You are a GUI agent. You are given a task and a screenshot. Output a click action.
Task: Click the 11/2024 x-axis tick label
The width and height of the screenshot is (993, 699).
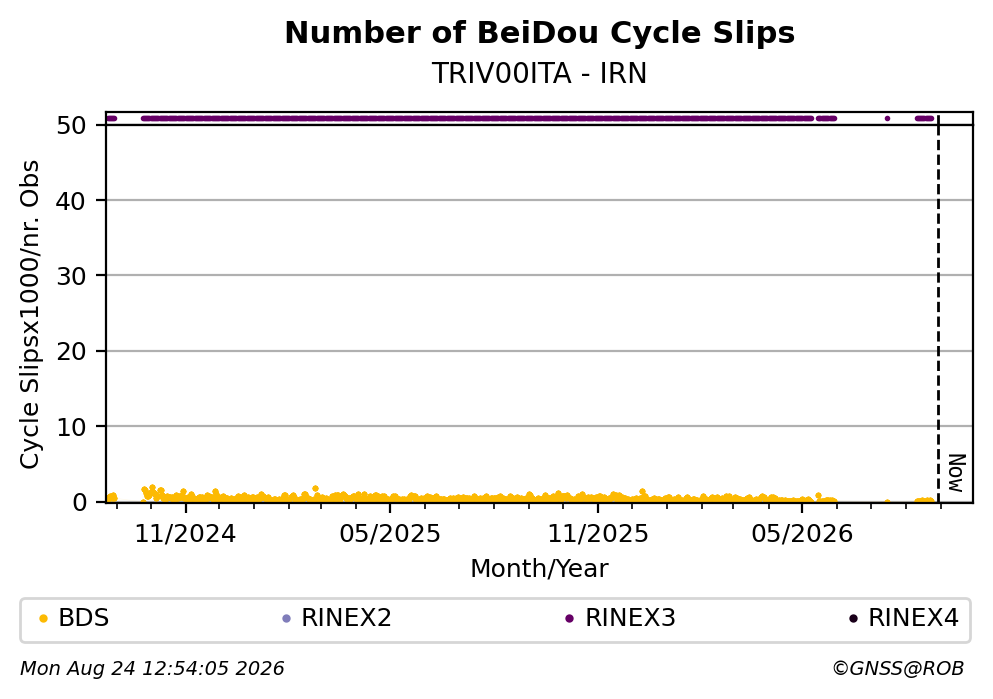point(186,534)
